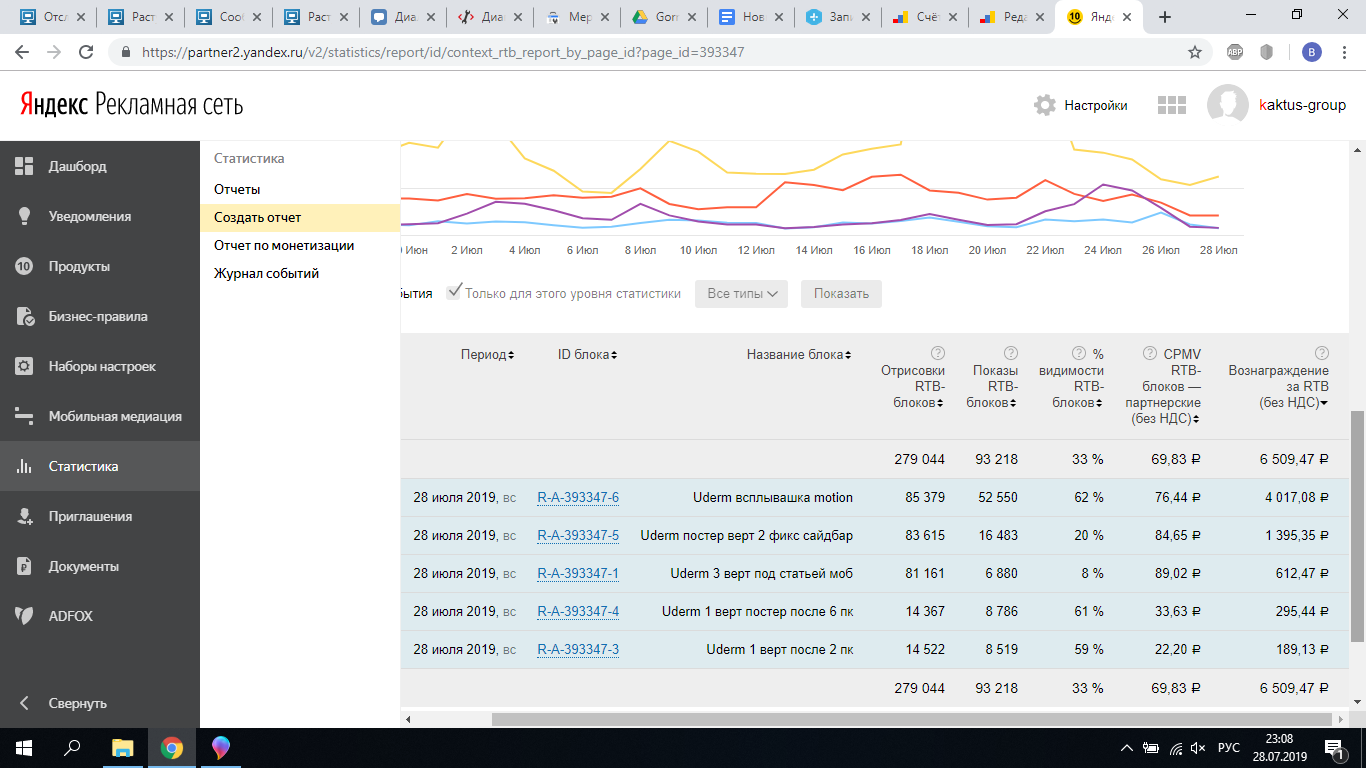Screen dimensions: 1366x768
Task: Open the ADFOX fox icon
Action: [25, 617]
